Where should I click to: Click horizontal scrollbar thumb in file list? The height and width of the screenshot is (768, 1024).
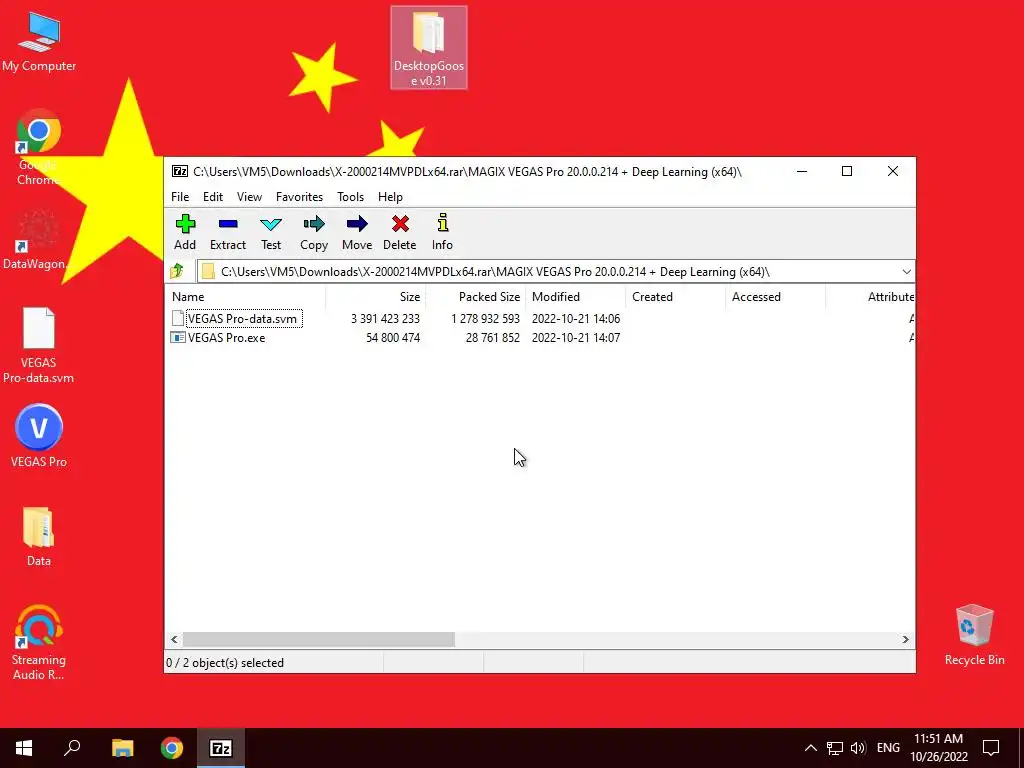(319, 639)
